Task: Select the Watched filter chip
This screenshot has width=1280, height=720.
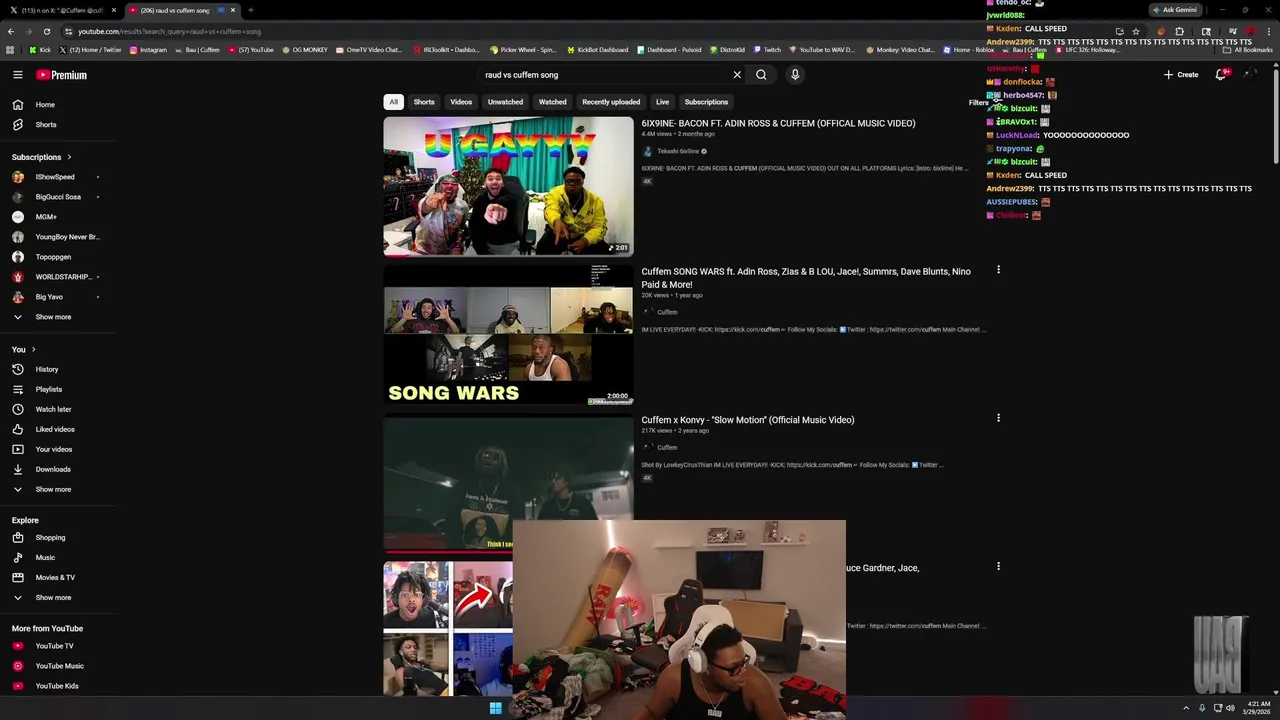Action: (x=552, y=102)
